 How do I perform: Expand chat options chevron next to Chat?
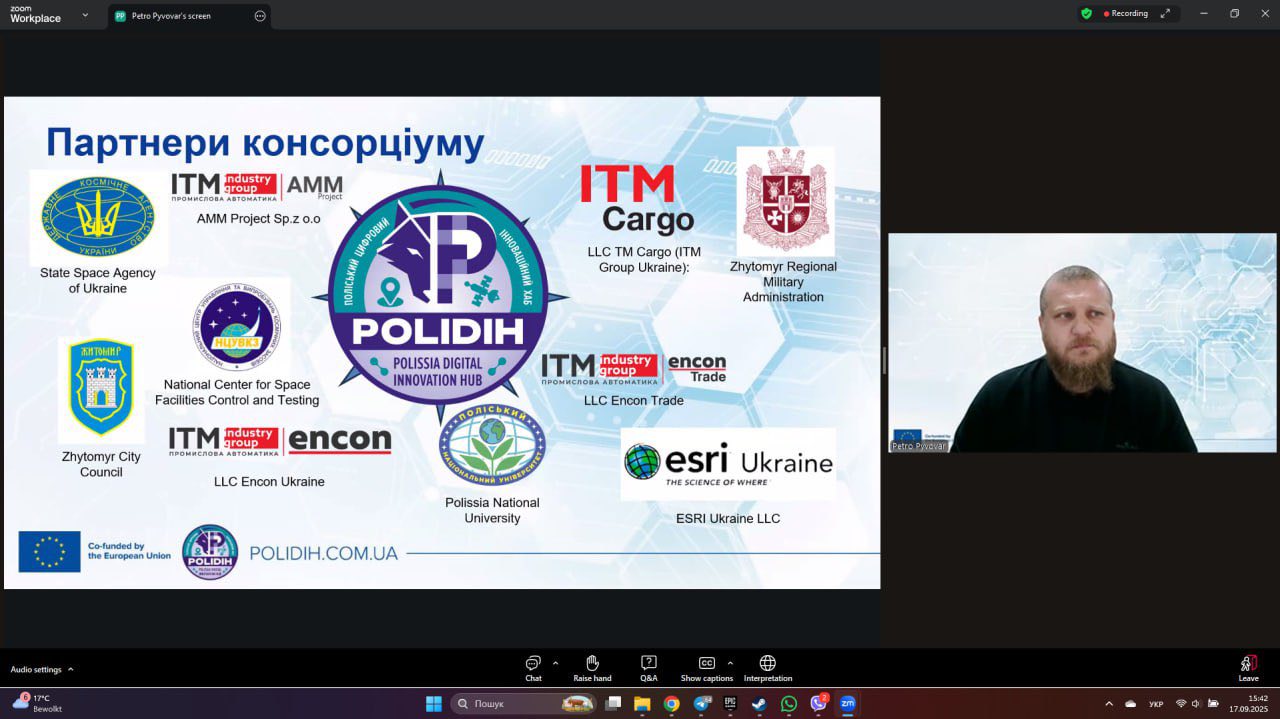[555, 663]
